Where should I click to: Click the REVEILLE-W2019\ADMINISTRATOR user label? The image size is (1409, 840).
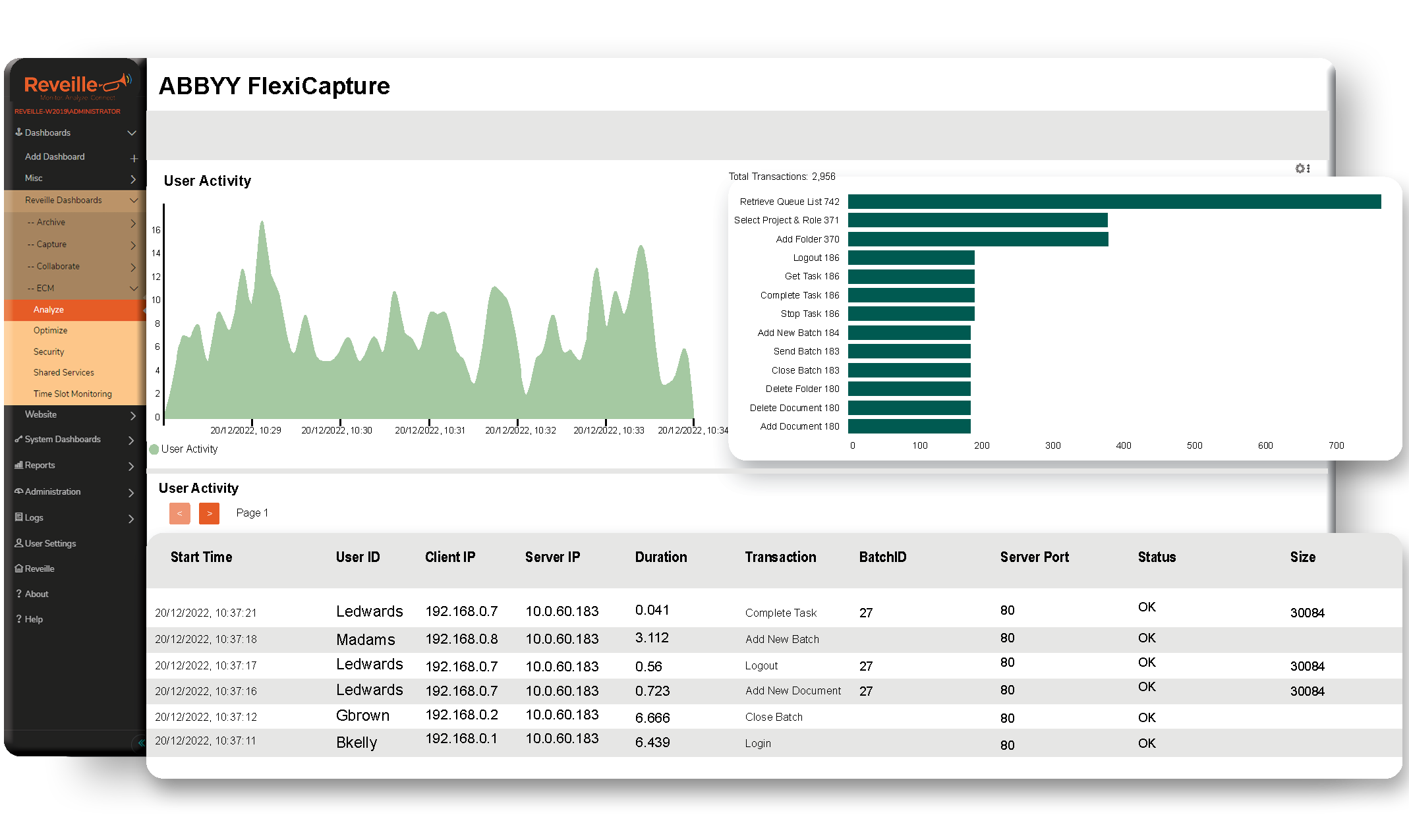coord(67,111)
